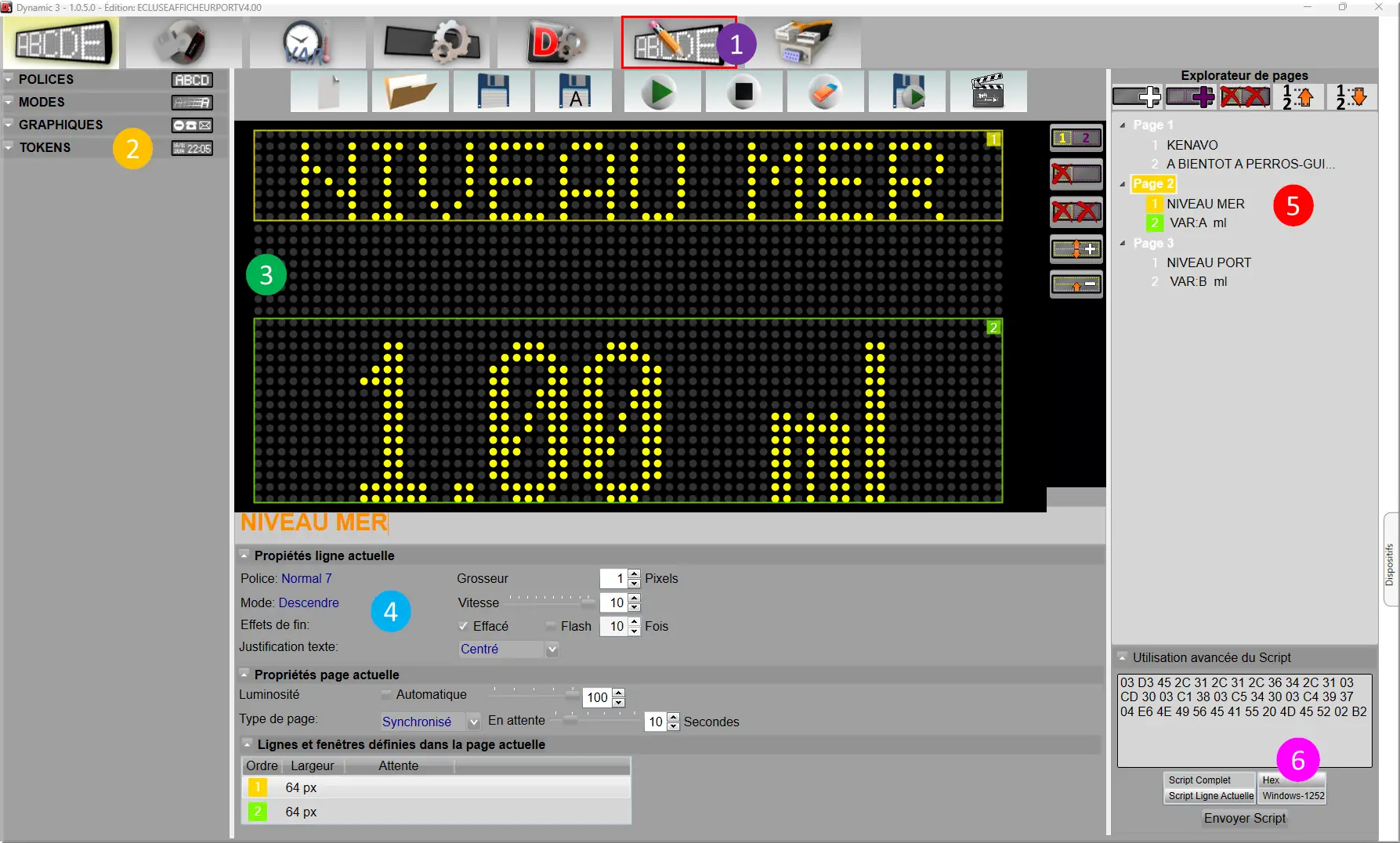Enable the Flash checkbox
Image resolution: width=1400 pixels, height=843 pixels.
tap(552, 626)
